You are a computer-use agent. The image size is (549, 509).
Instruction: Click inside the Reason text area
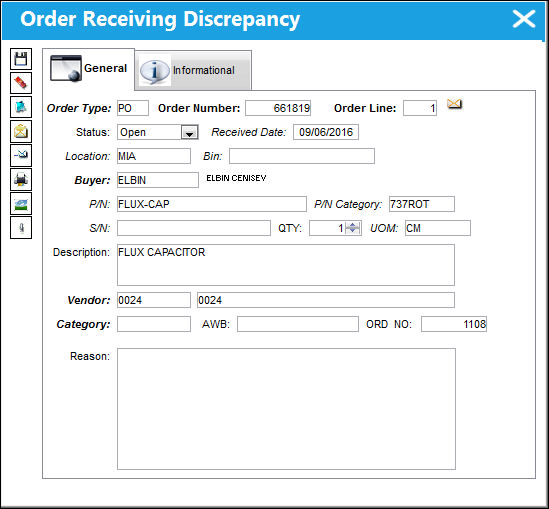(286, 409)
